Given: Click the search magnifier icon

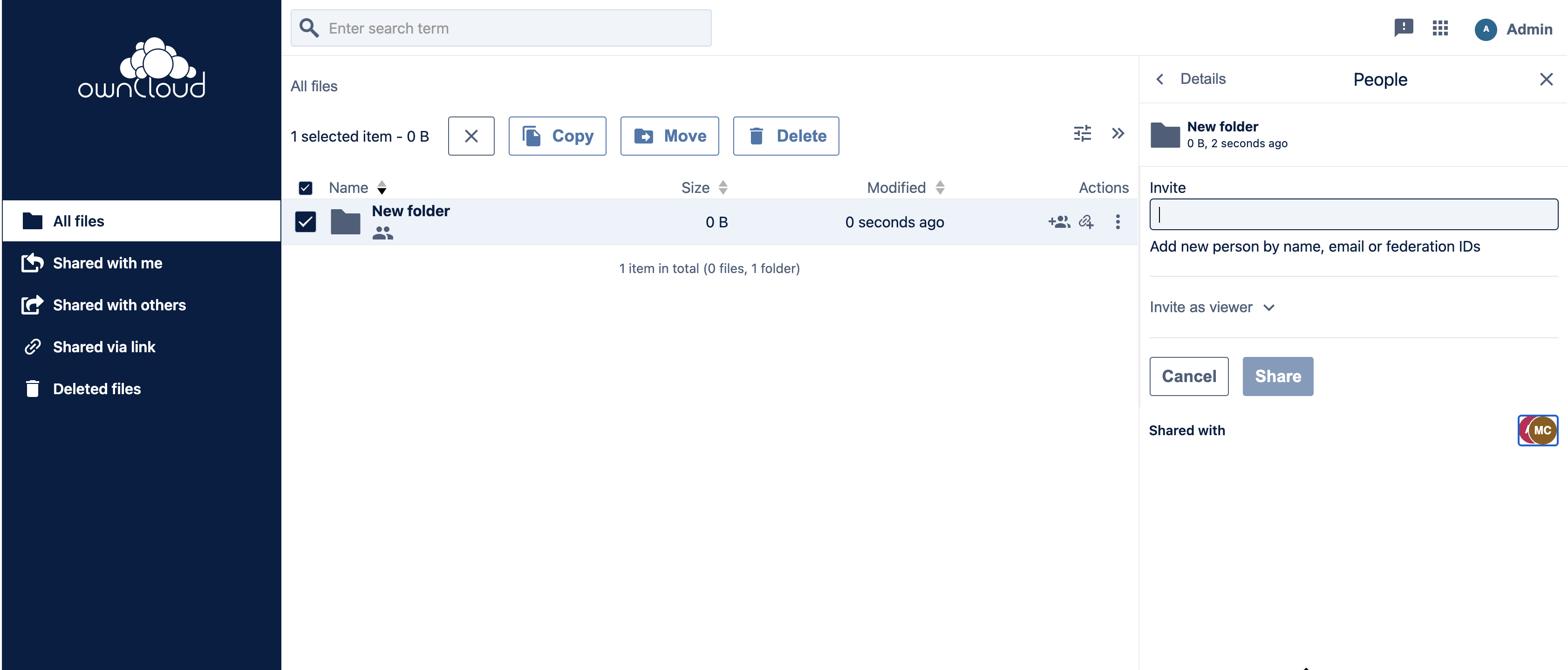Looking at the screenshot, I should (x=309, y=28).
